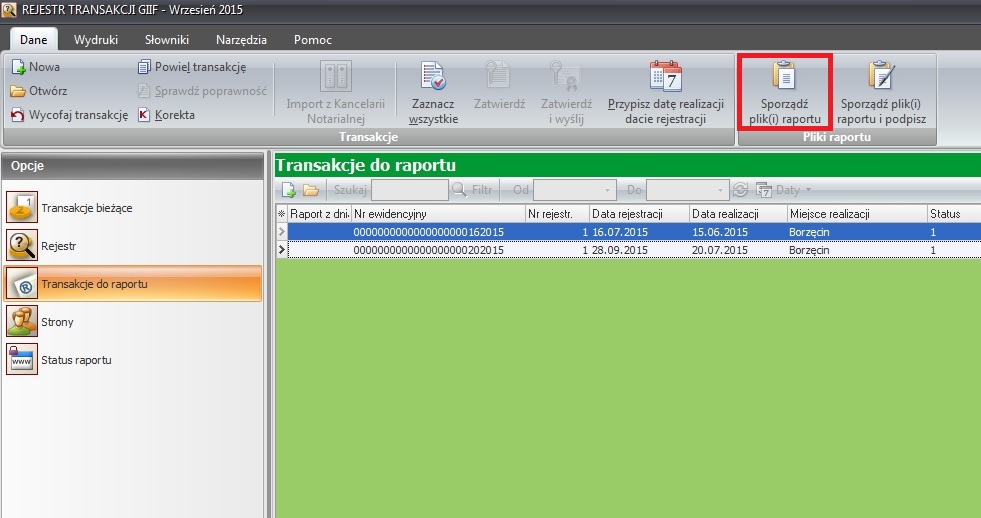This screenshot has height=518, width=981.
Task: Expand row with number ending 202015
Action: tap(282, 250)
